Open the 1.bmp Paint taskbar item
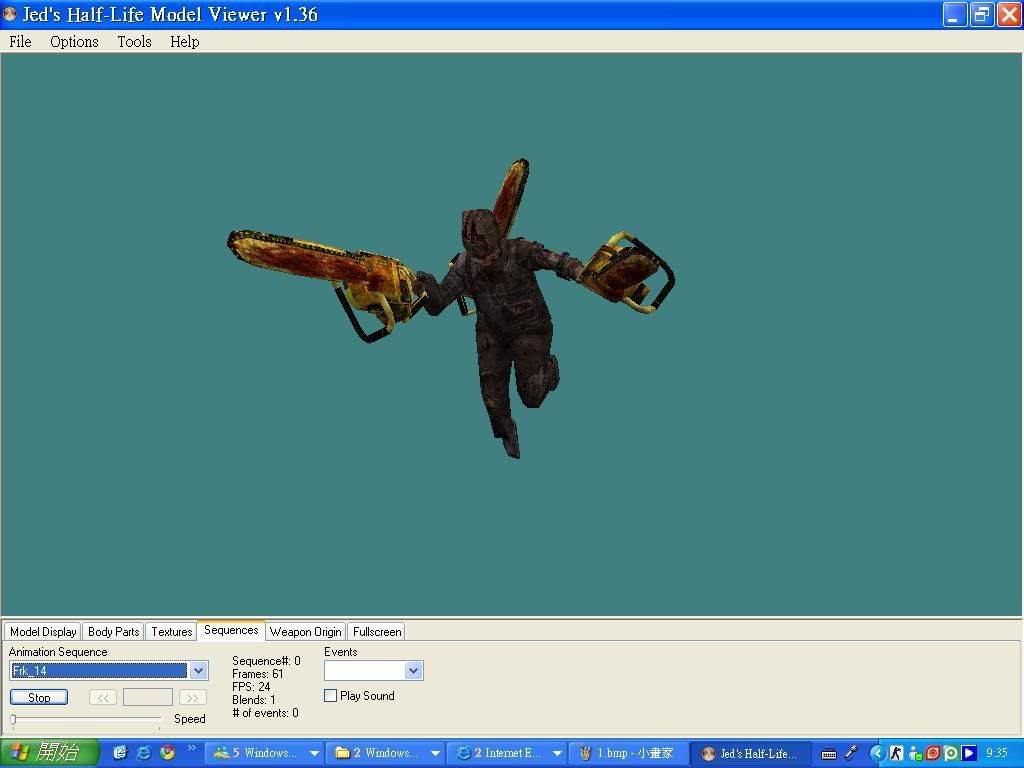This screenshot has width=1024, height=768. point(628,753)
